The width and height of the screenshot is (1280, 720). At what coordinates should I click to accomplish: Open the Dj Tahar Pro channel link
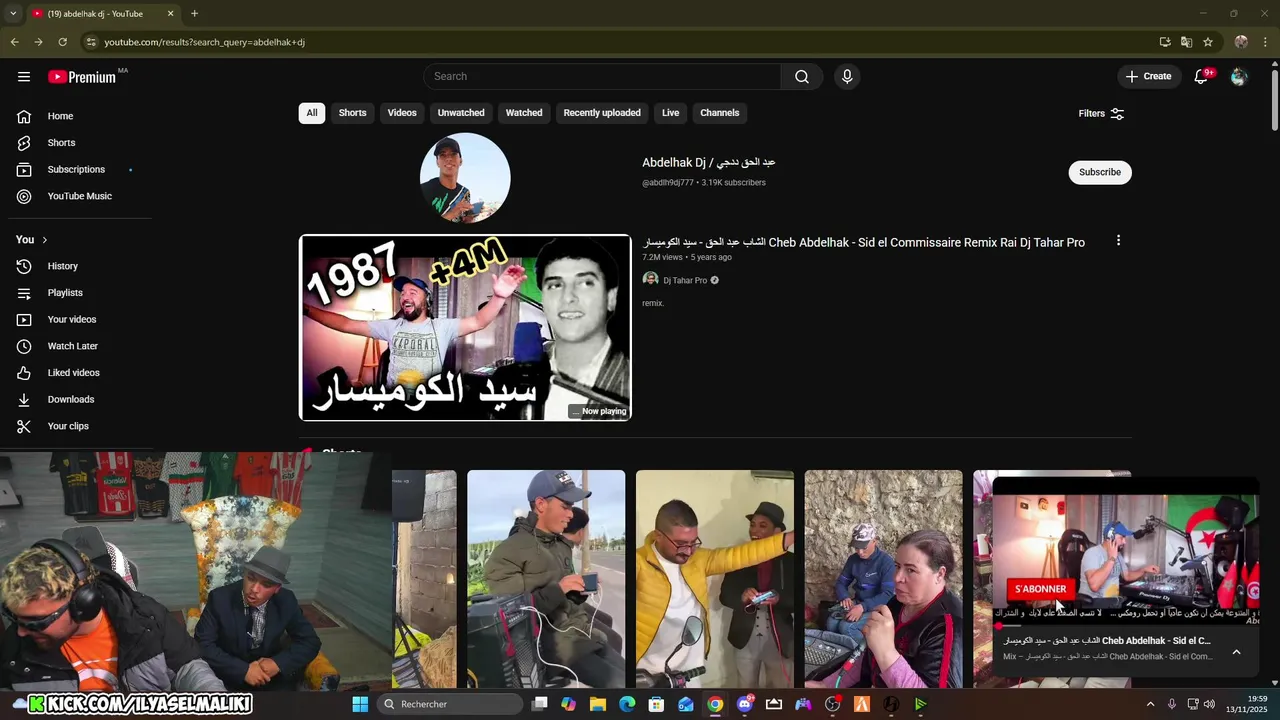point(685,281)
